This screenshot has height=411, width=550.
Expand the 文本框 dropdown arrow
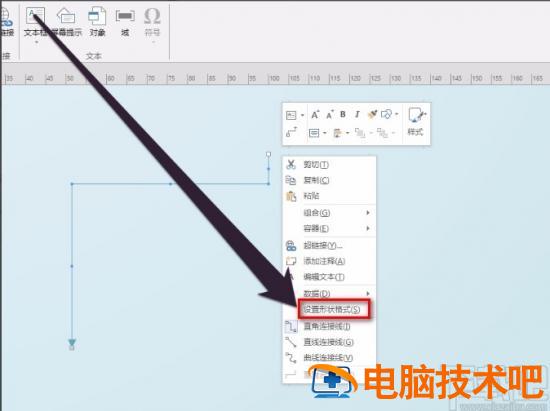(x=36, y=42)
